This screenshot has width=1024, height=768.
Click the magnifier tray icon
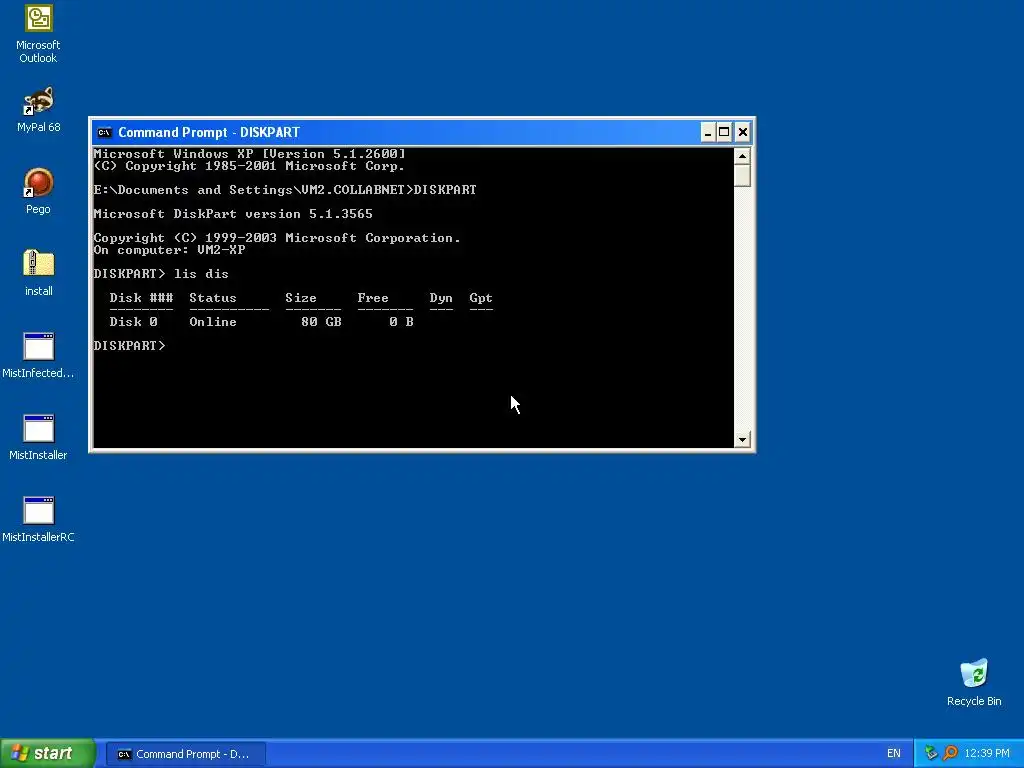pos(950,753)
